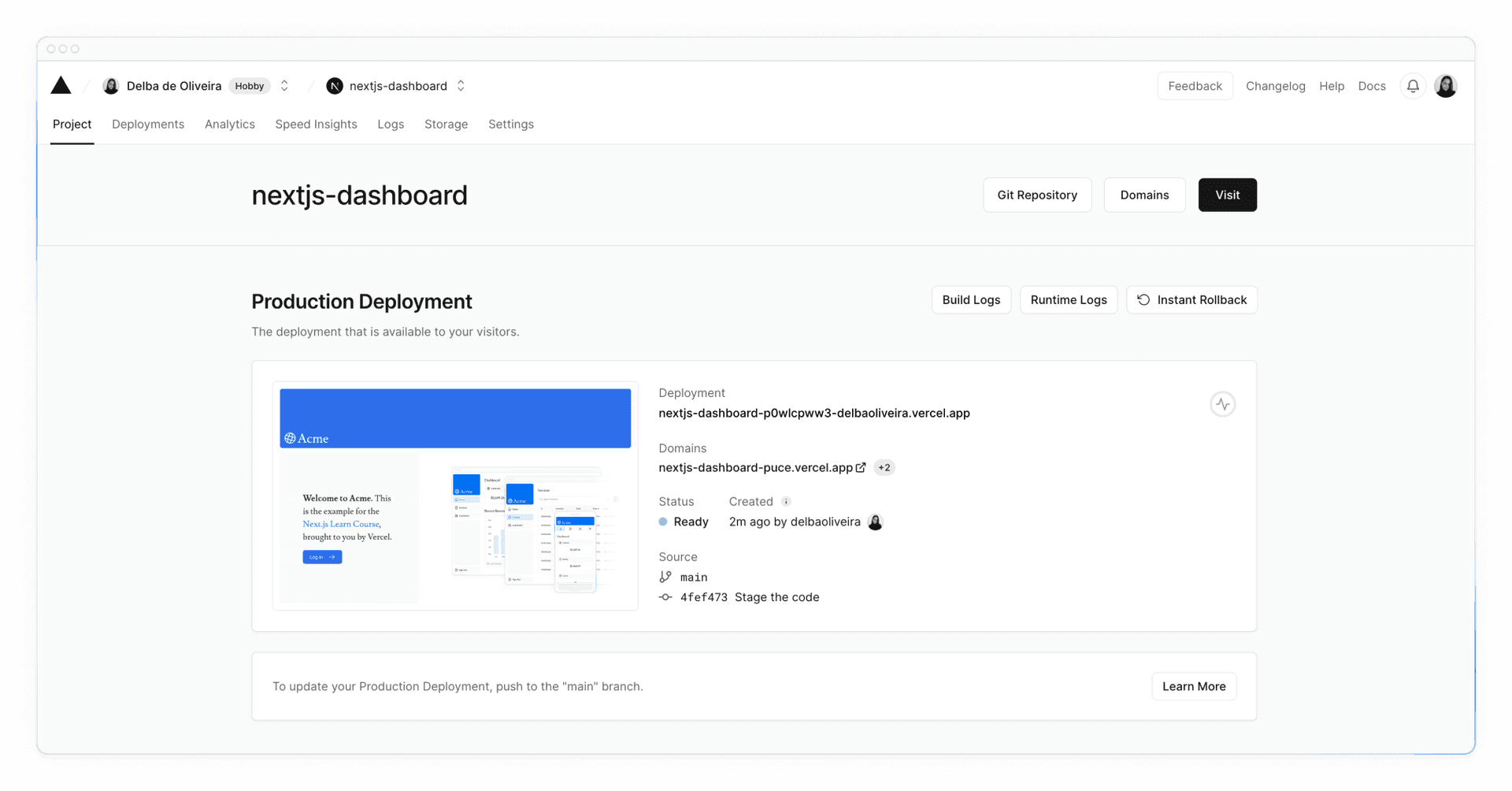Click the Instant Rollback history icon
Image resolution: width=1512 pixels, height=791 pixels.
[1143, 299]
